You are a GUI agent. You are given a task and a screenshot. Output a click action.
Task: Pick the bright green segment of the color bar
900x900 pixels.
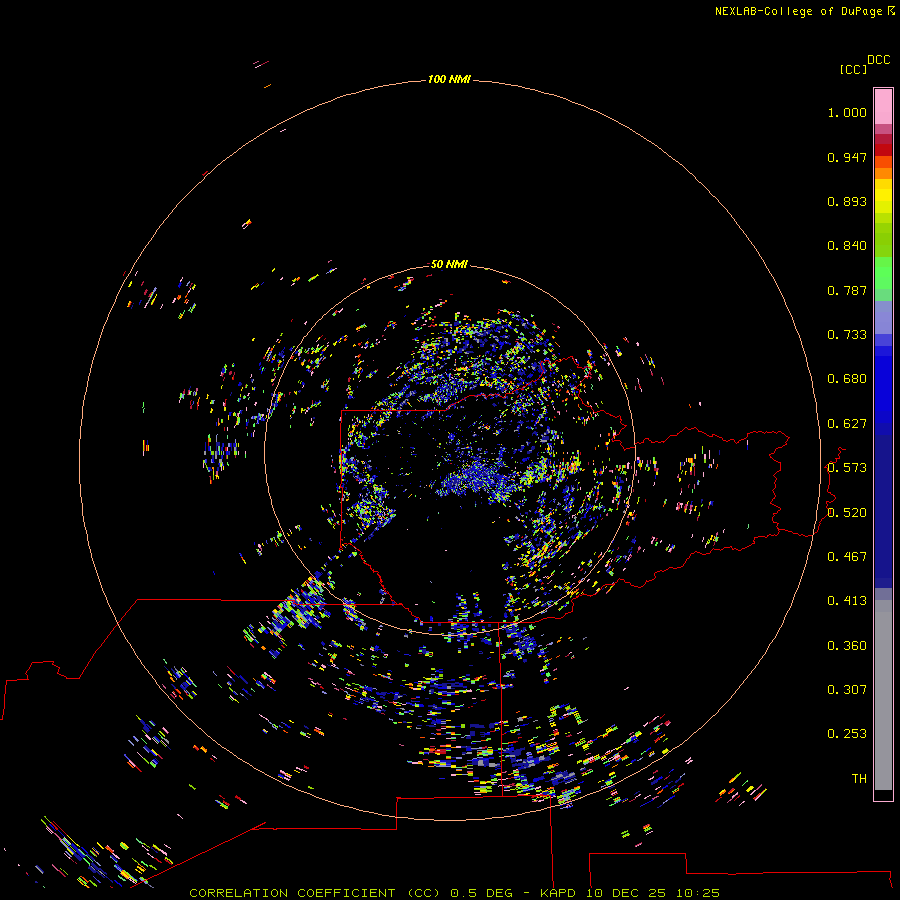coord(883,274)
